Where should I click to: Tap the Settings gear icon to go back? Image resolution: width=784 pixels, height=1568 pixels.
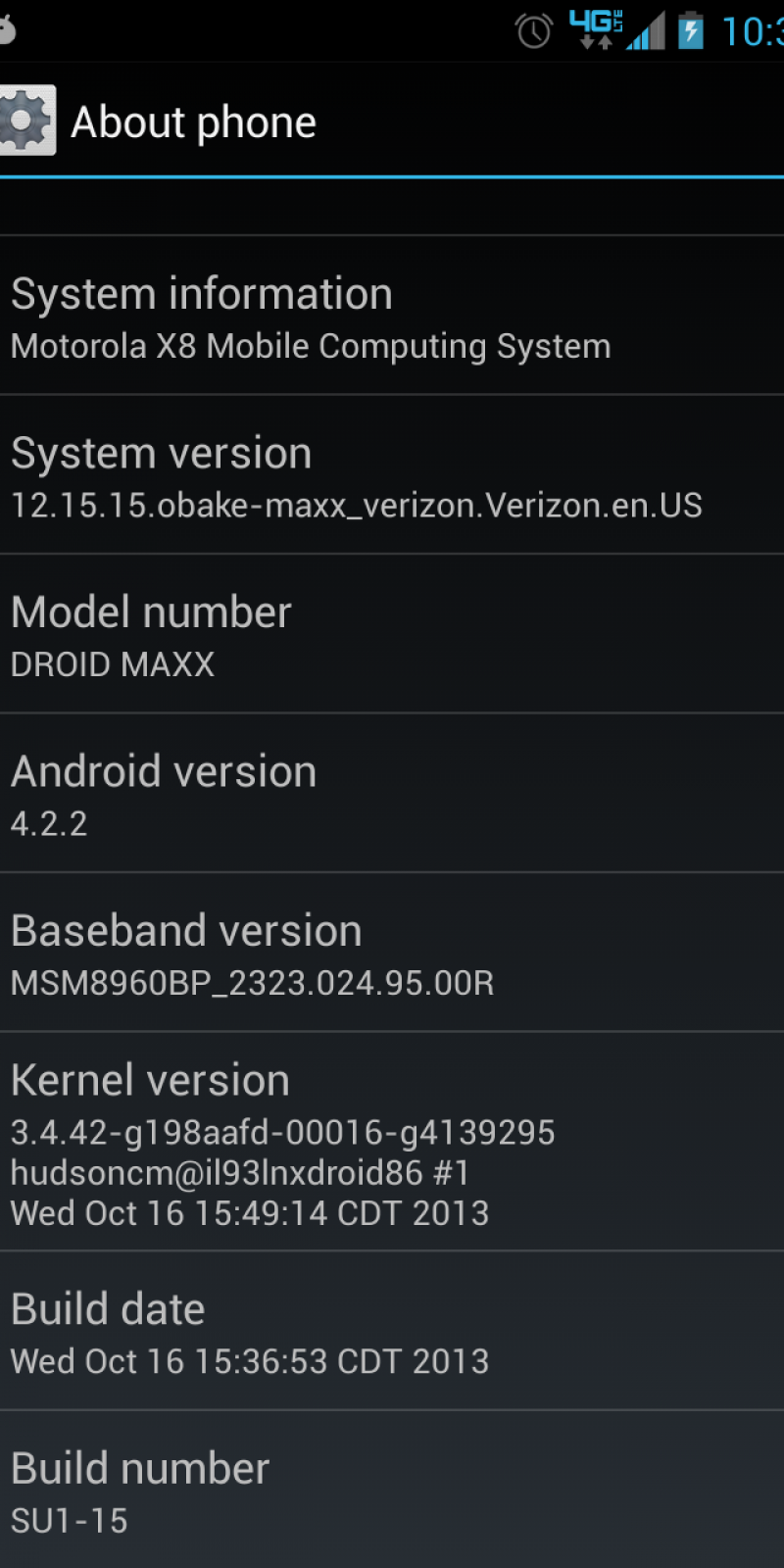[x=27, y=122]
